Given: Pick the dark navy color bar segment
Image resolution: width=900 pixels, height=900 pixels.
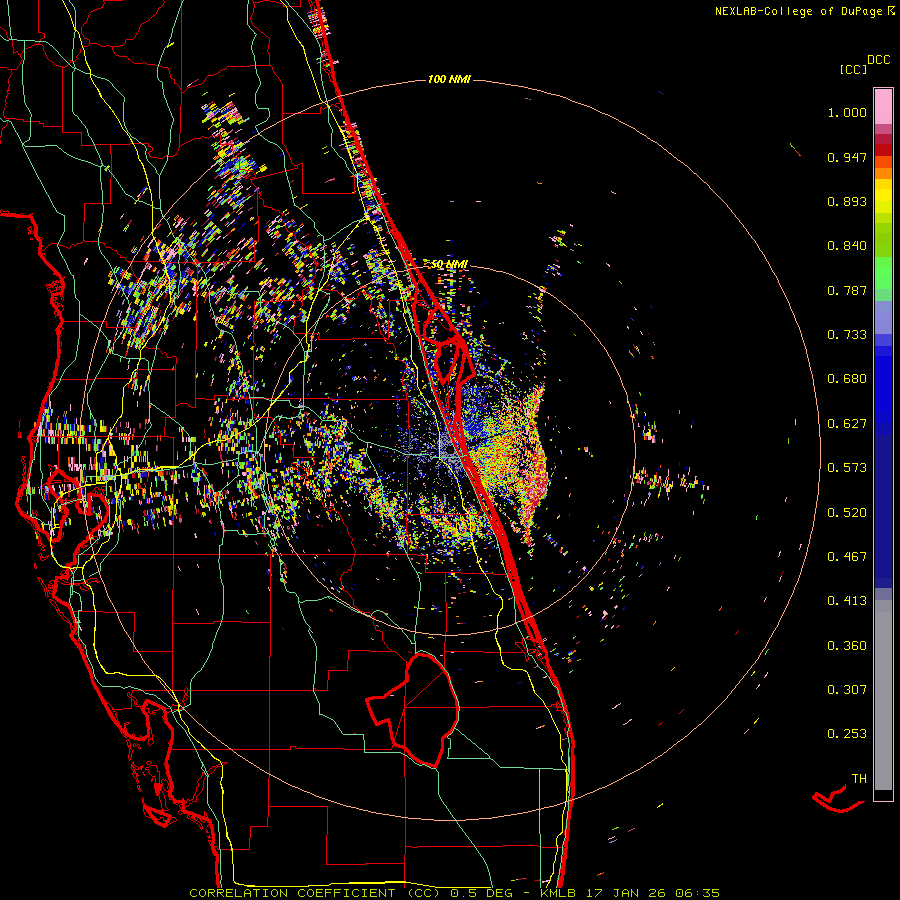Looking at the screenshot, I should 883,511.
